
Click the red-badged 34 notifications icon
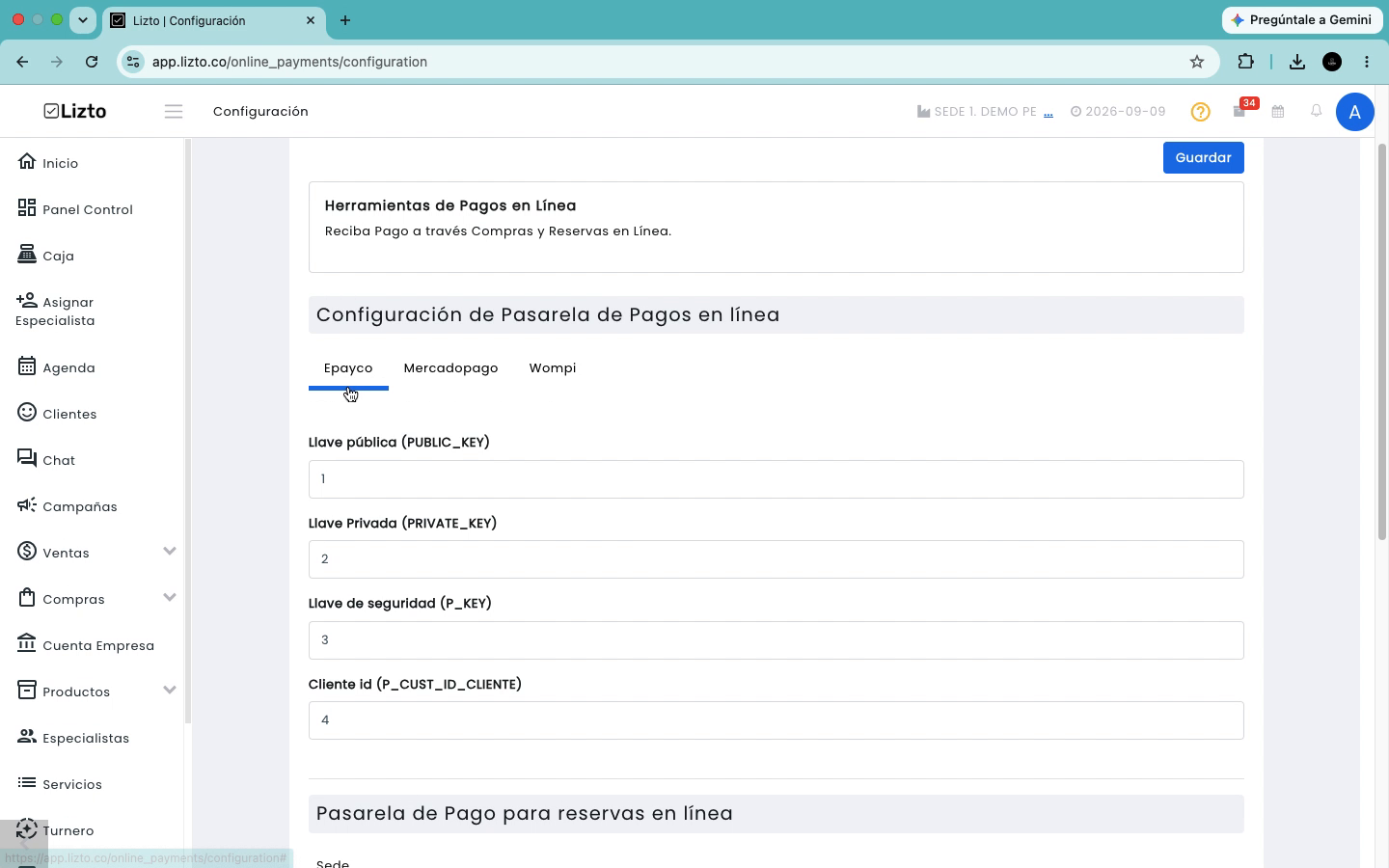(1240, 111)
